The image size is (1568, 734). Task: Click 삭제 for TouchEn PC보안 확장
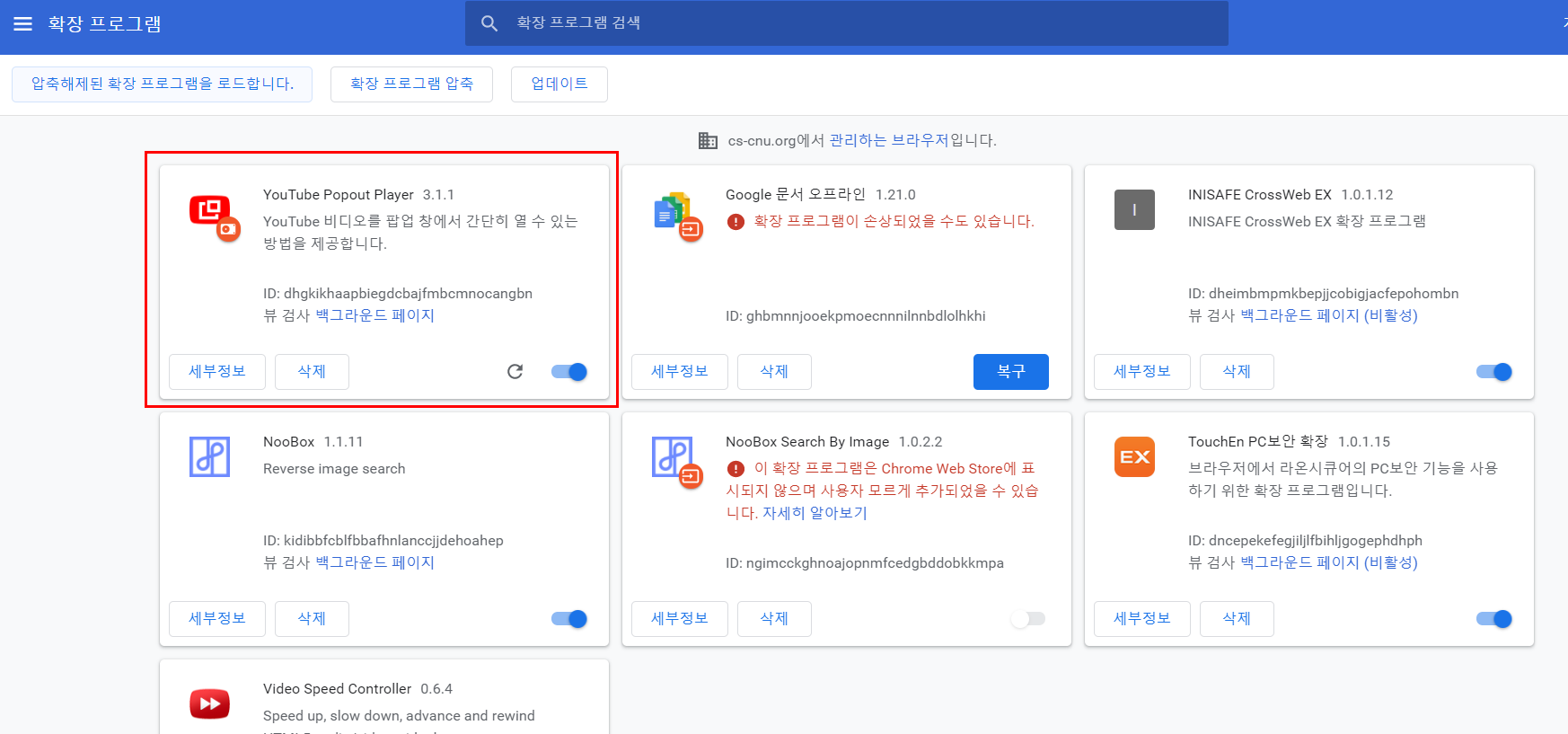1237,619
